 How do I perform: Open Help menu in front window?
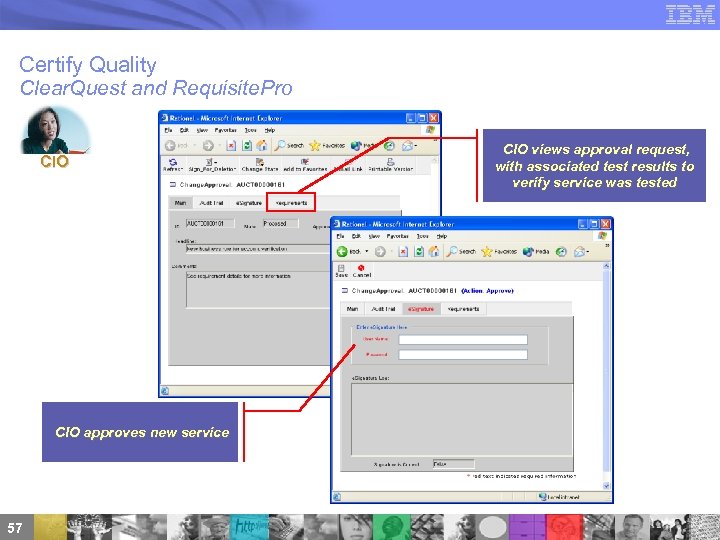click(x=442, y=236)
